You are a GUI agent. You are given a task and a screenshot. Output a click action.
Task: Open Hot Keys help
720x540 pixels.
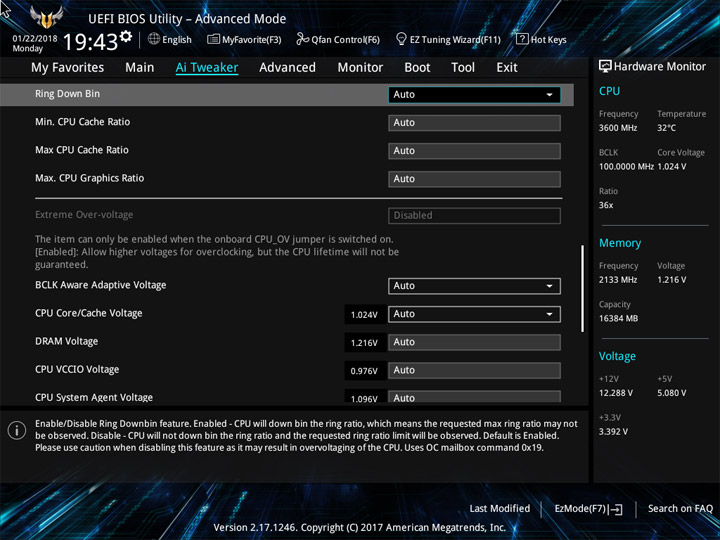[x=541, y=39]
